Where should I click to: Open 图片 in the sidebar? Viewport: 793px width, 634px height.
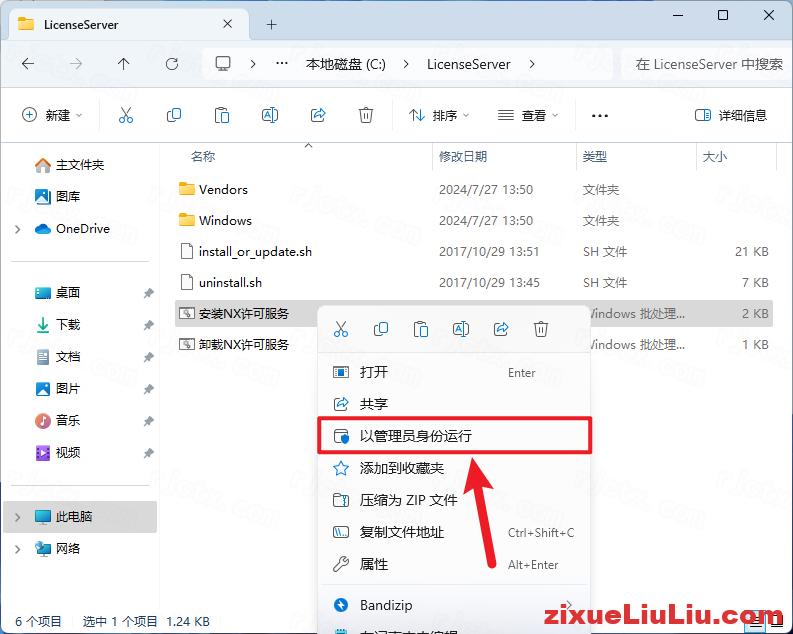[x=57, y=389]
